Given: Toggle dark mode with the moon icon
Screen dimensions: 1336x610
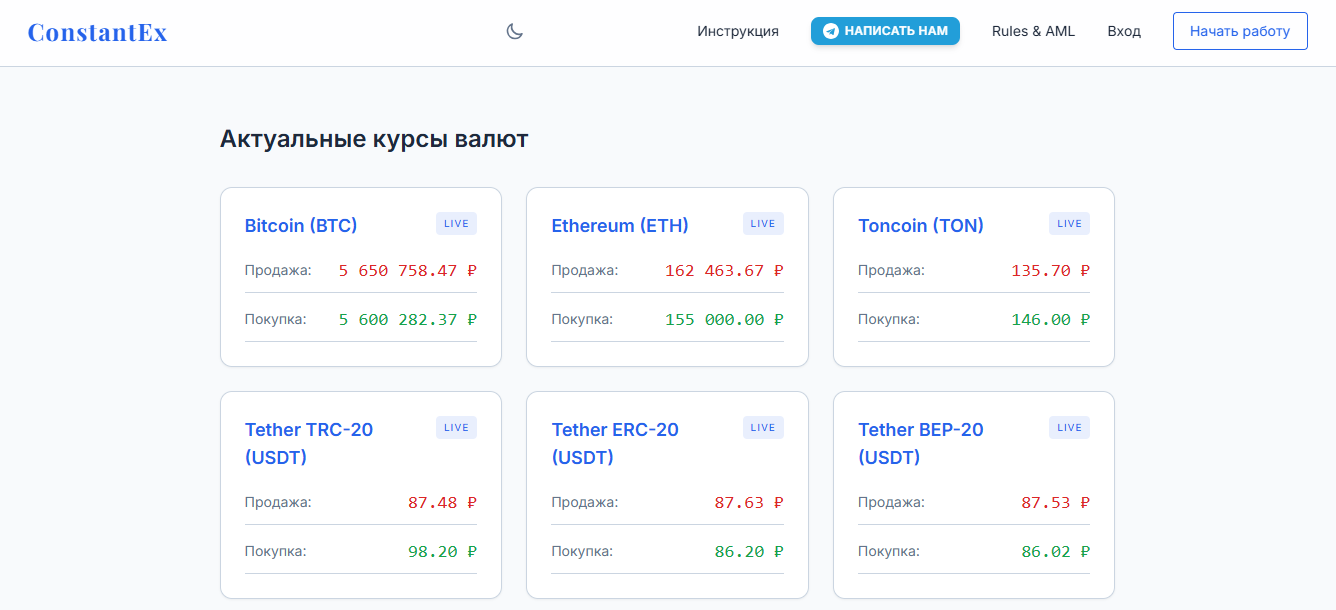Looking at the screenshot, I should (x=515, y=31).
